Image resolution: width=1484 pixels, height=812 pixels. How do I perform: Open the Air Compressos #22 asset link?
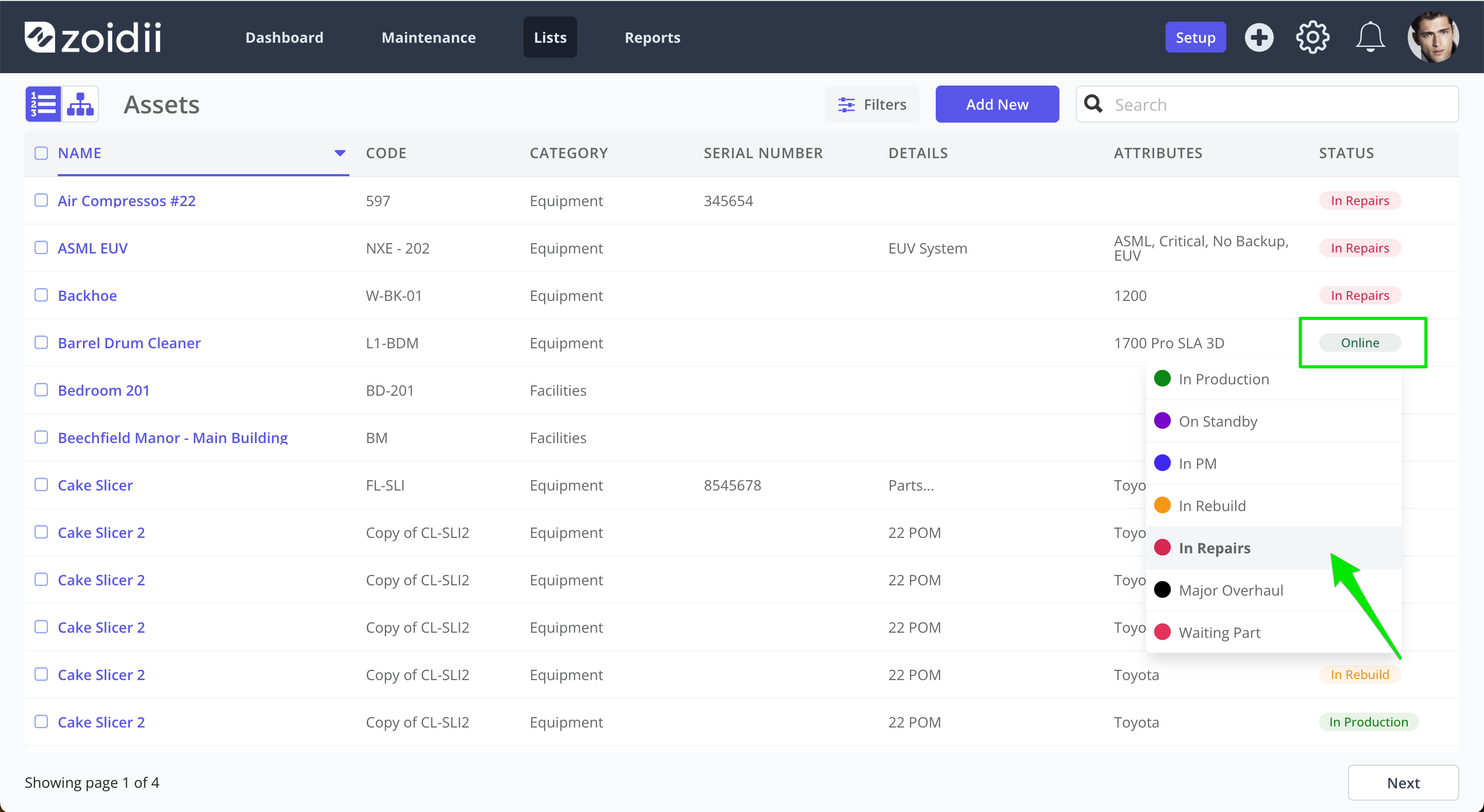[x=127, y=200]
